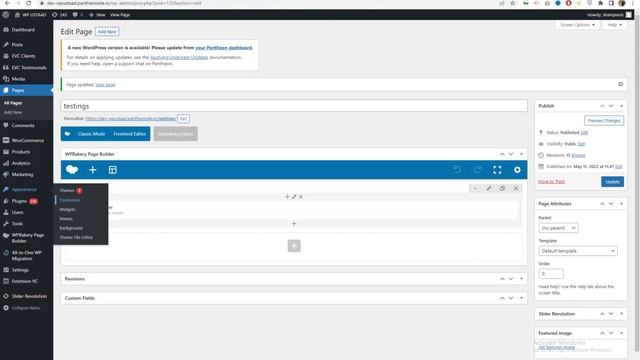Open the Template dropdown showing Default template
This screenshot has width=640, height=360.
578,251
